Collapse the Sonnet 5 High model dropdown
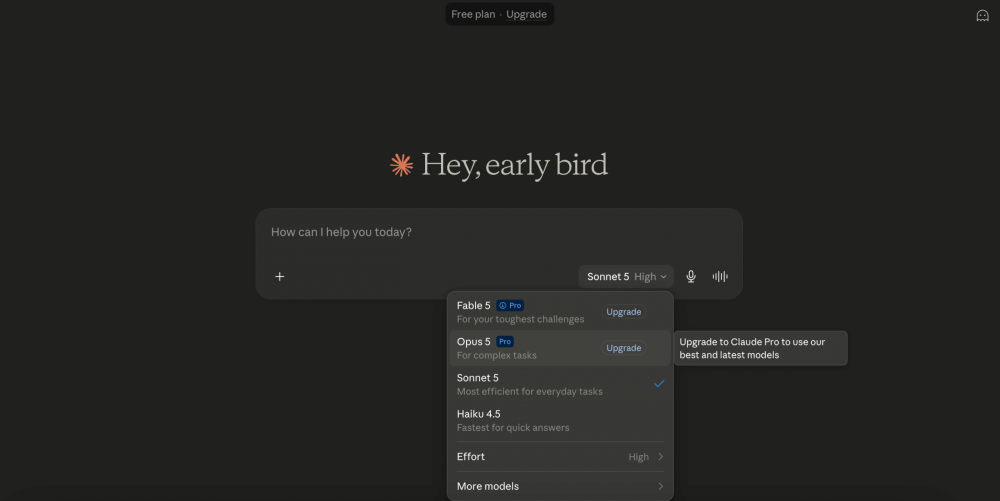Viewport: 1000px width, 501px height. tap(626, 277)
